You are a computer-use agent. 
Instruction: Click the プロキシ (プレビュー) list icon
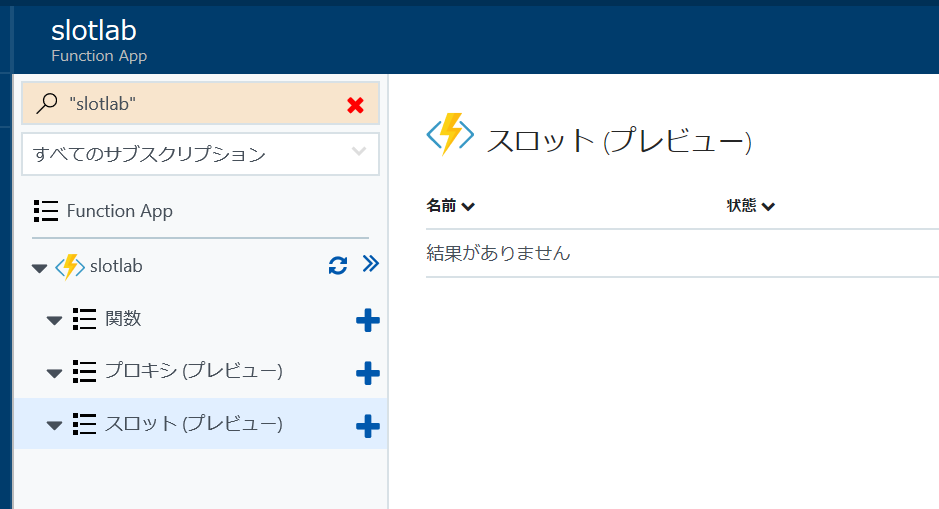coord(84,371)
